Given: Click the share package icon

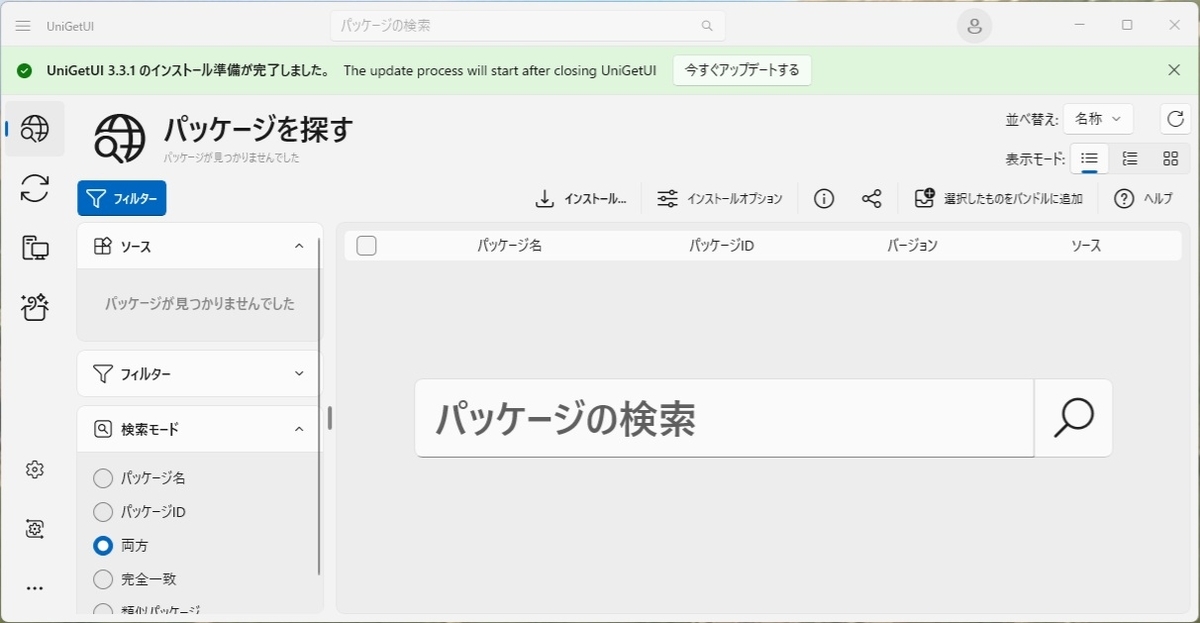Looking at the screenshot, I should click(872, 199).
